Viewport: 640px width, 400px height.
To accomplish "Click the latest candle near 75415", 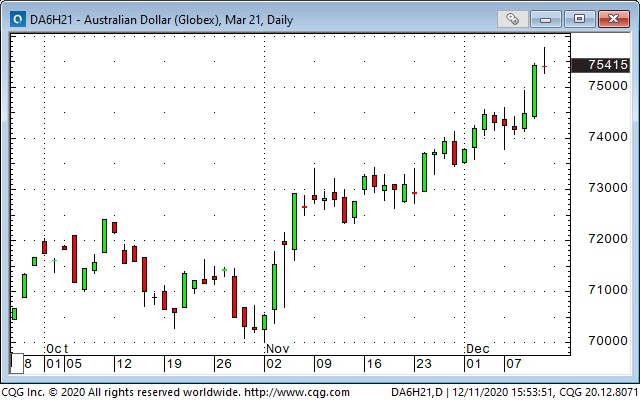I will 544,60.
